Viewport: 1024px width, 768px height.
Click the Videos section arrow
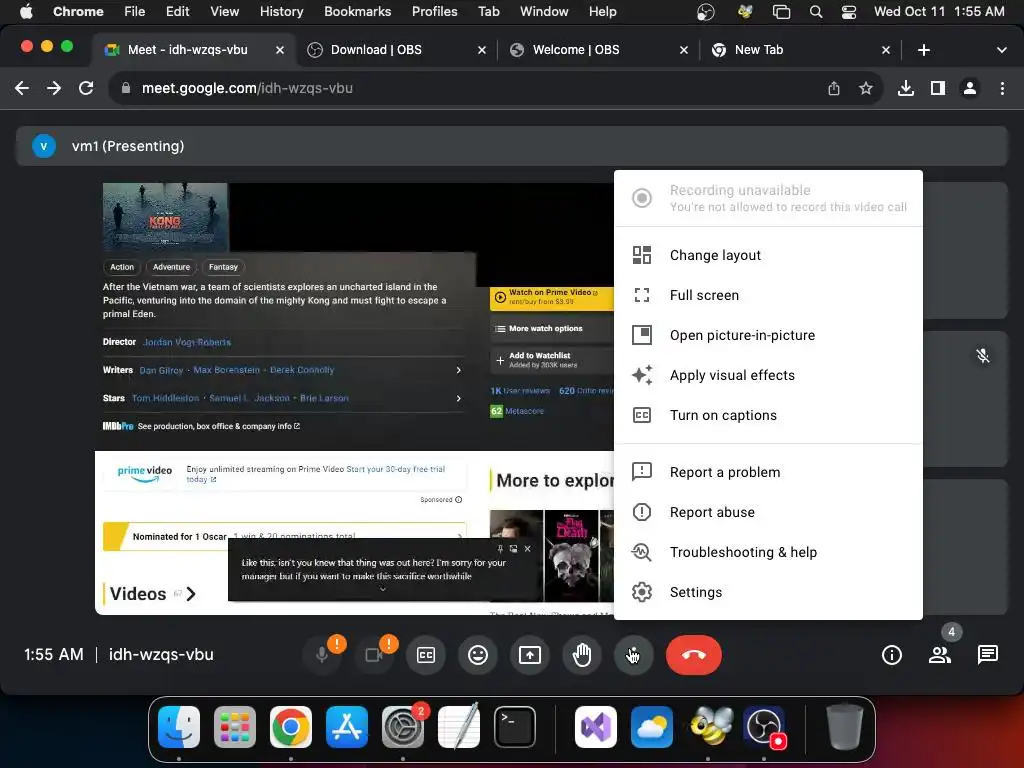(x=191, y=594)
